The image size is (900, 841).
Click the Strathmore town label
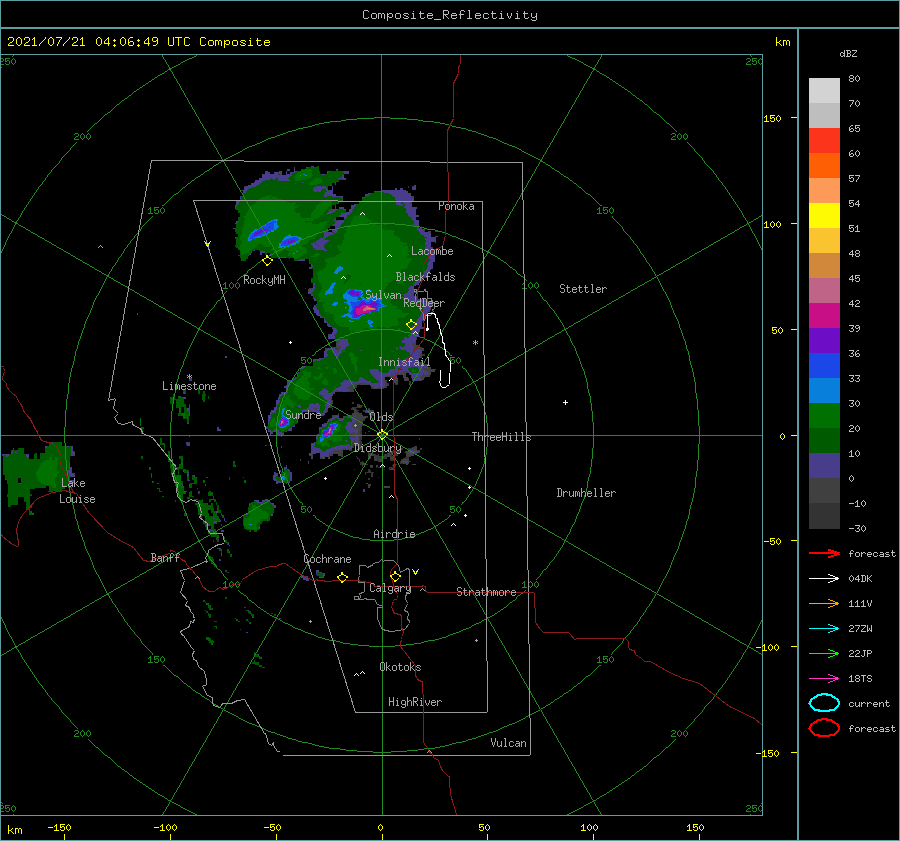pyautogui.click(x=486, y=592)
